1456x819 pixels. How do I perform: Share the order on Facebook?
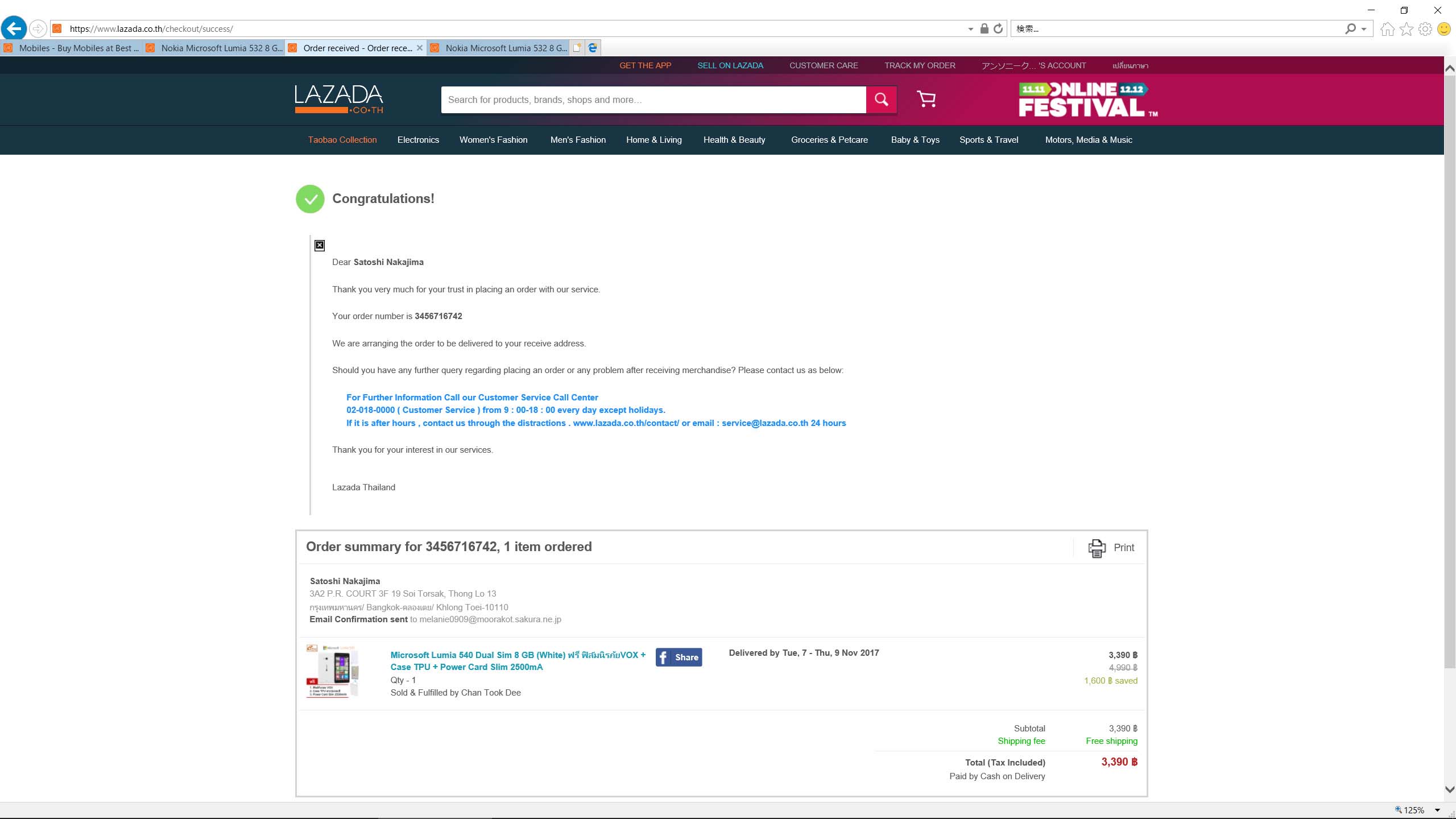tap(679, 657)
